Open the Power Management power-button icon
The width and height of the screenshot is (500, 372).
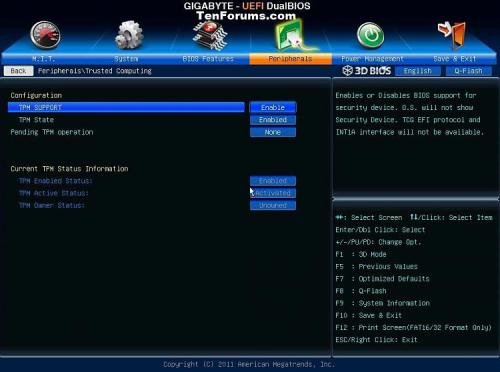[370, 35]
